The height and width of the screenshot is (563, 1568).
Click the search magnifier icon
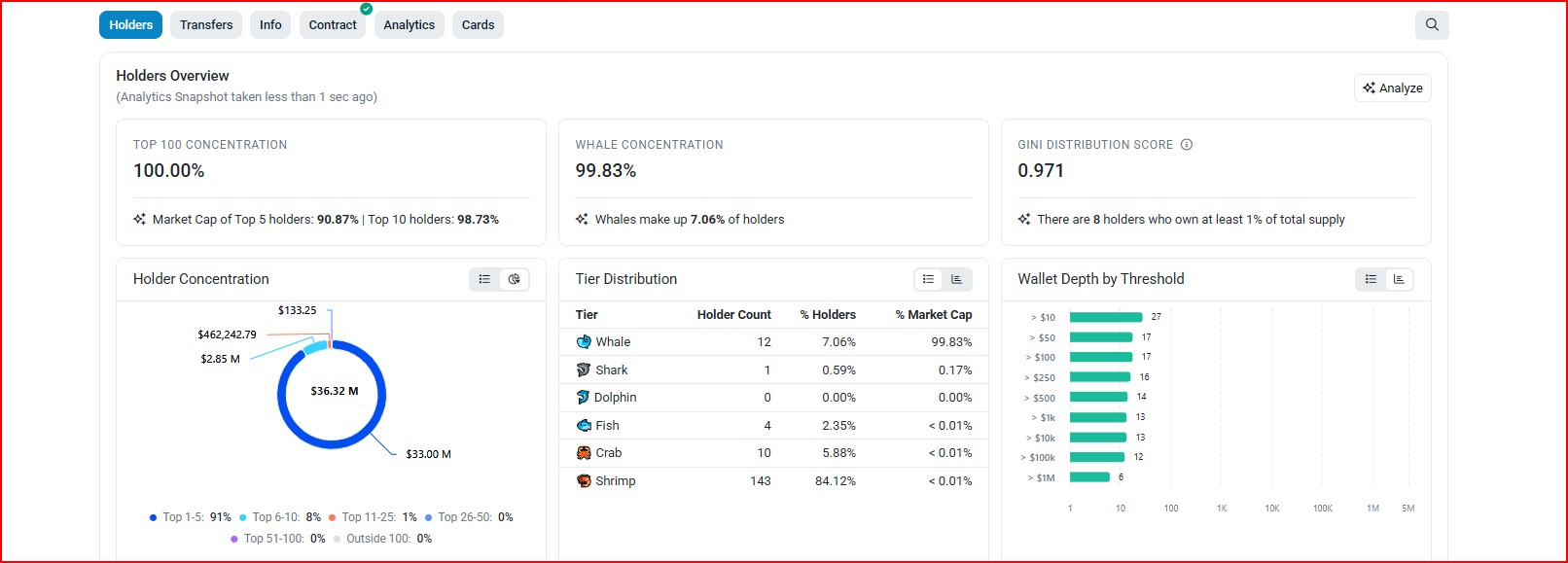click(1432, 25)
